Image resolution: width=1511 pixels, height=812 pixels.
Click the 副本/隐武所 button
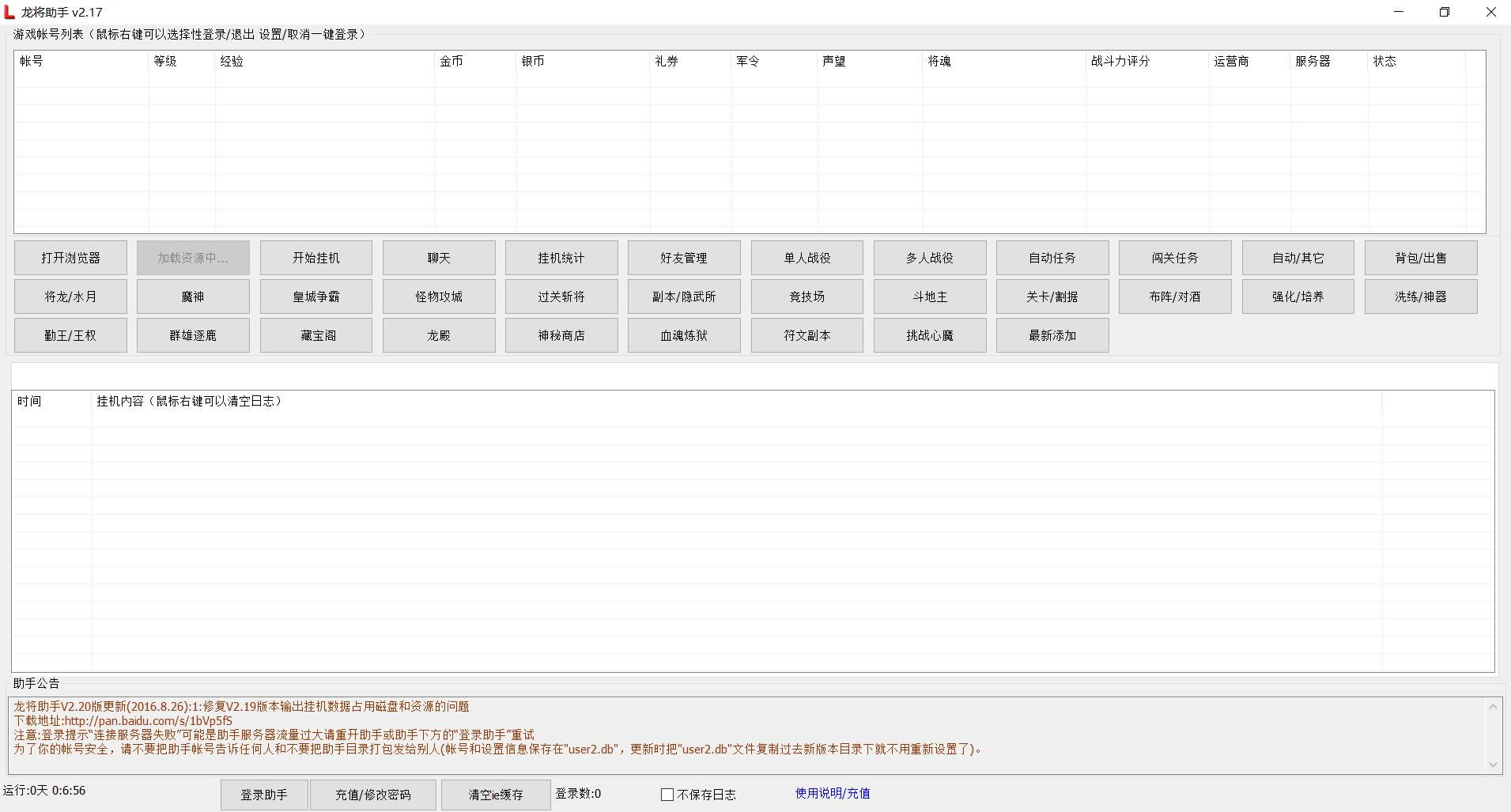point(684,296)
